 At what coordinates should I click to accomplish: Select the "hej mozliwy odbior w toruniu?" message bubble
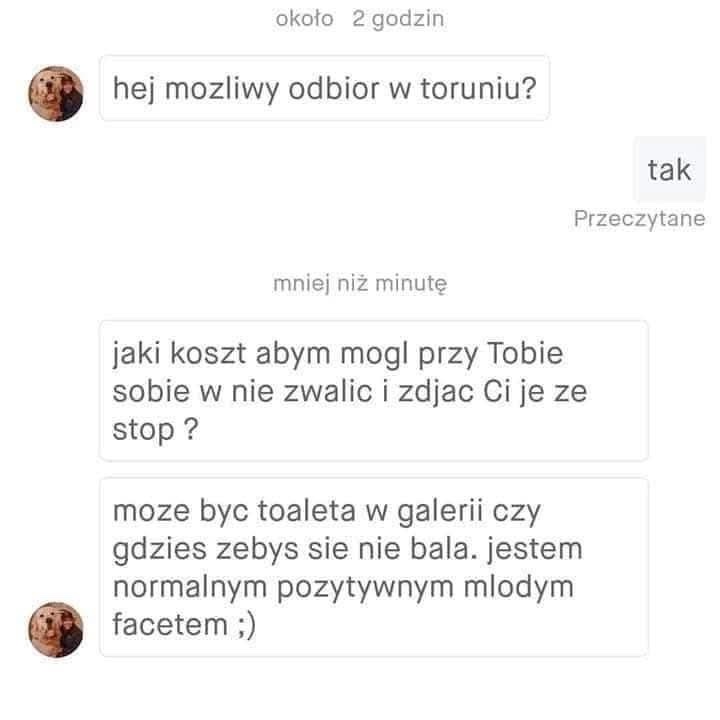pyautogui.click(x=324, y=88)
